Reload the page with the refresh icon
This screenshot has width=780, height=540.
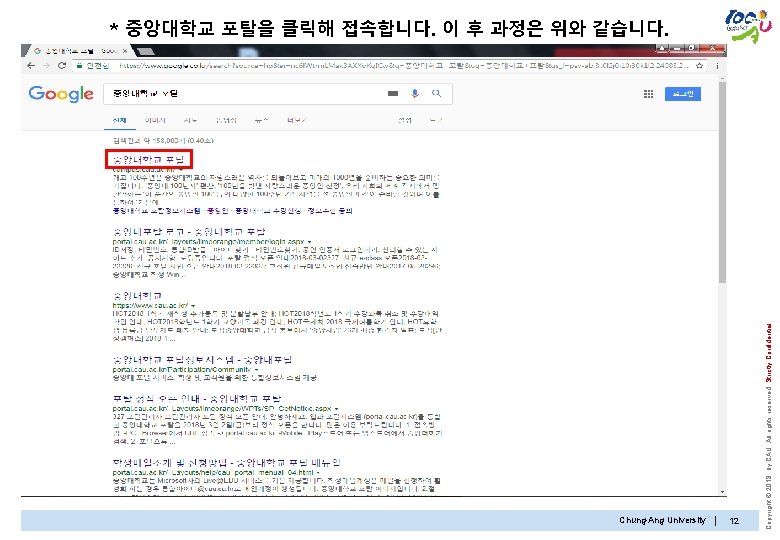pyautogui.click(x=62, y=66)
